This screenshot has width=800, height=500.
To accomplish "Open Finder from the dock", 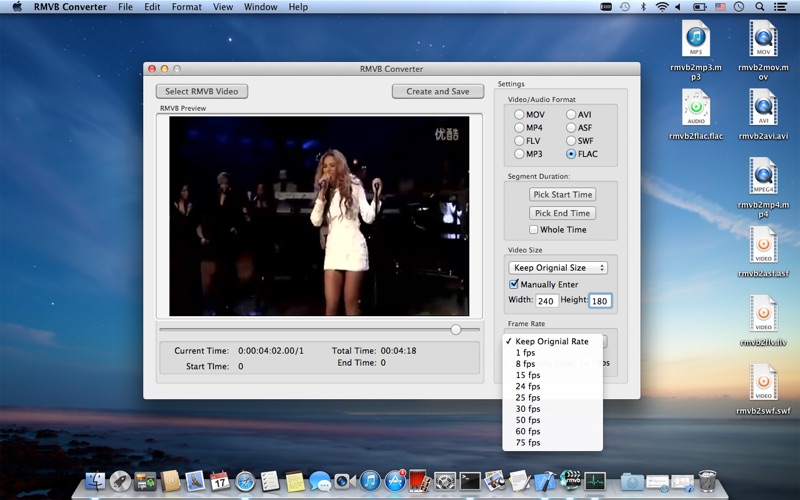I will point(95,481).
